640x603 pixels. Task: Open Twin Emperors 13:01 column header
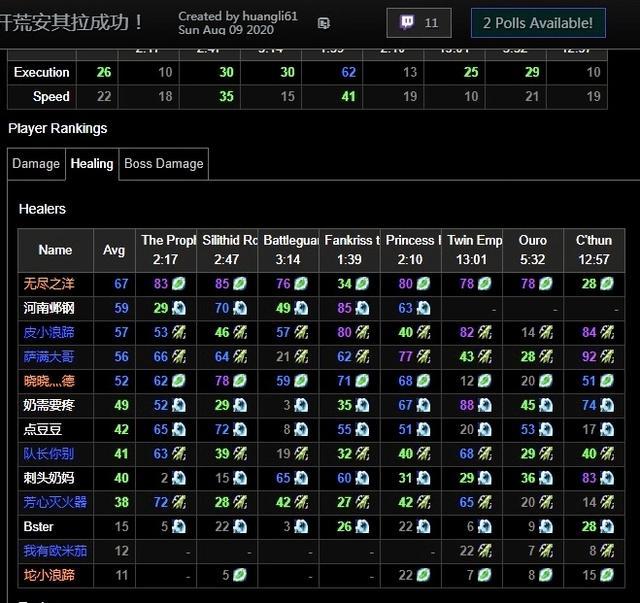click(x=472, y=250)
